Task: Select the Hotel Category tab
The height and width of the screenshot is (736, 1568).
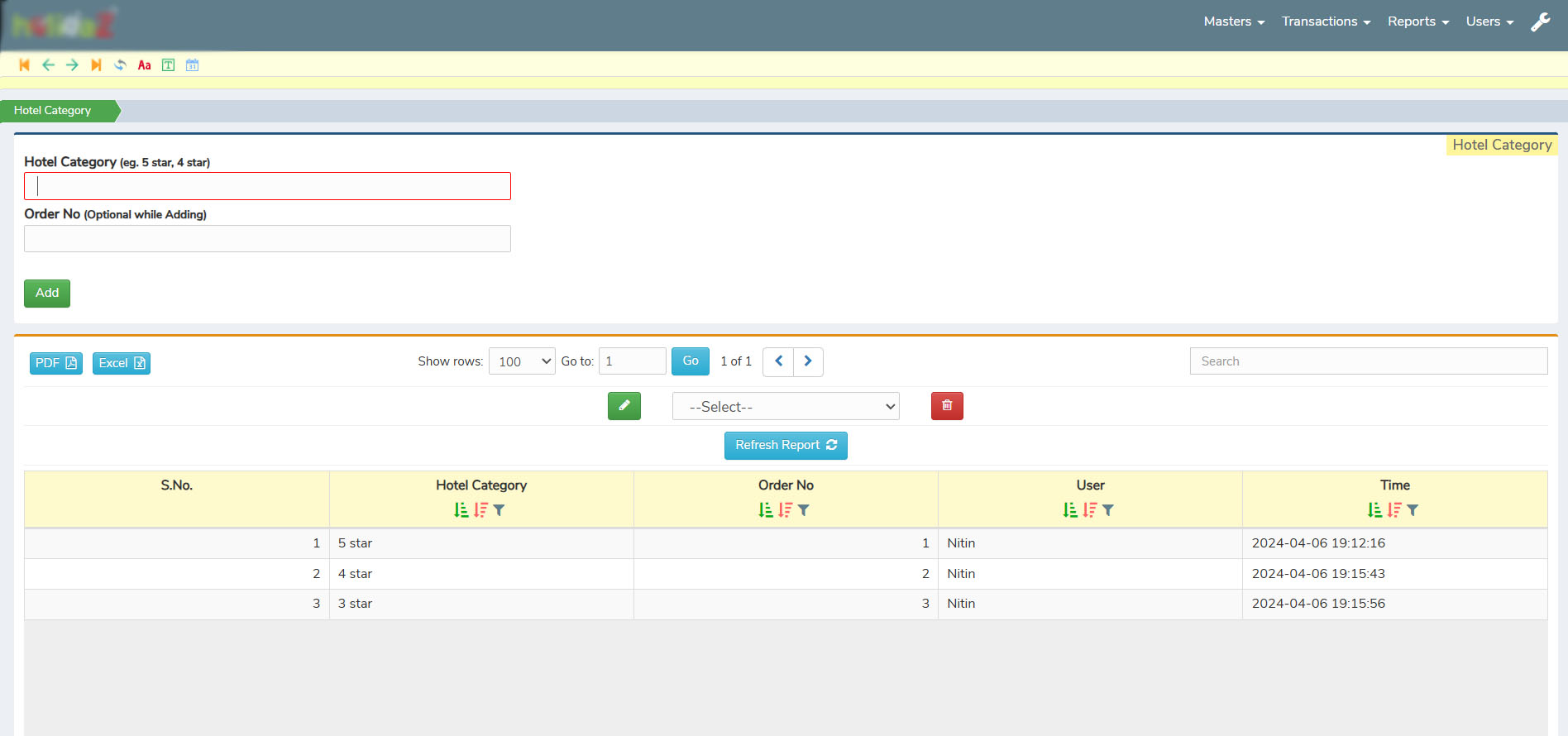Action: click(54, 111)
